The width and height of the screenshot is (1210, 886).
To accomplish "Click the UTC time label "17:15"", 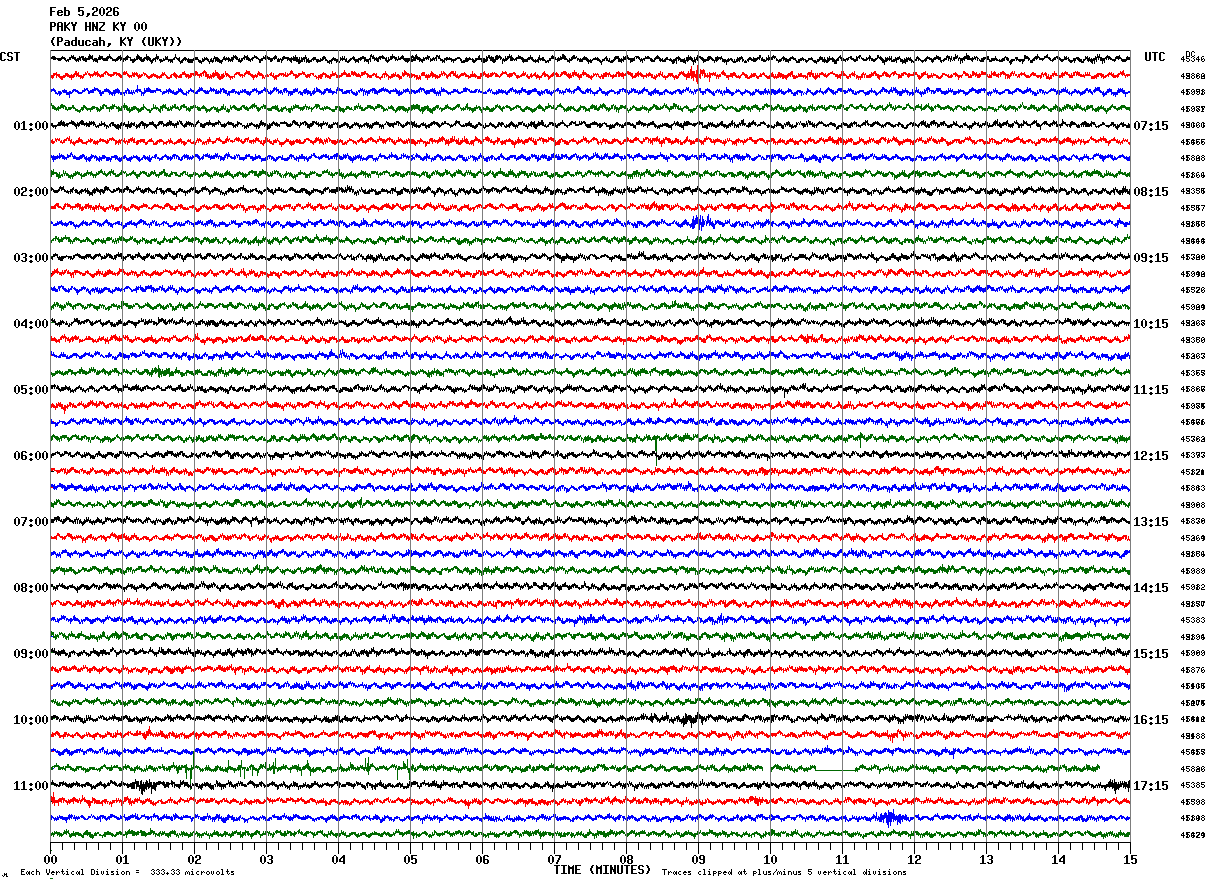I will [x=1151, y=786].
